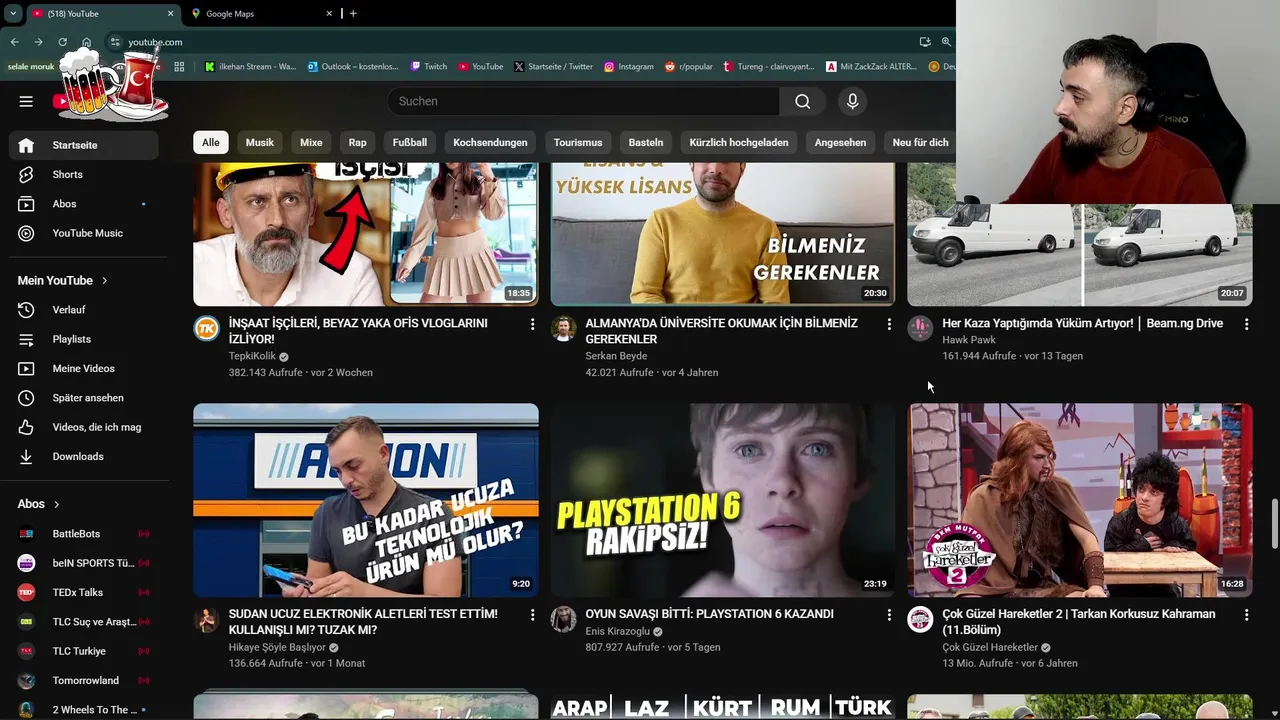
Task: Click the page vertical scrollbar thumb
Action: [1274, 523]
